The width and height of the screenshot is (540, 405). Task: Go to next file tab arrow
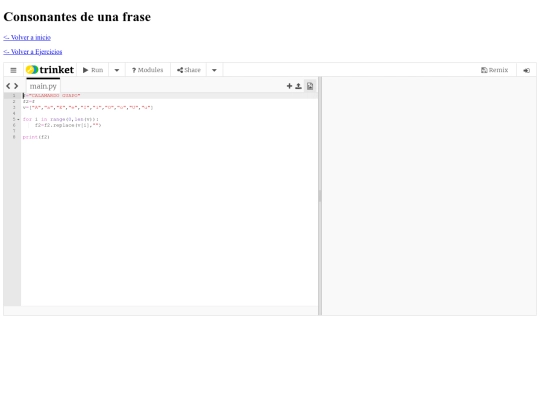click(16, 86)
